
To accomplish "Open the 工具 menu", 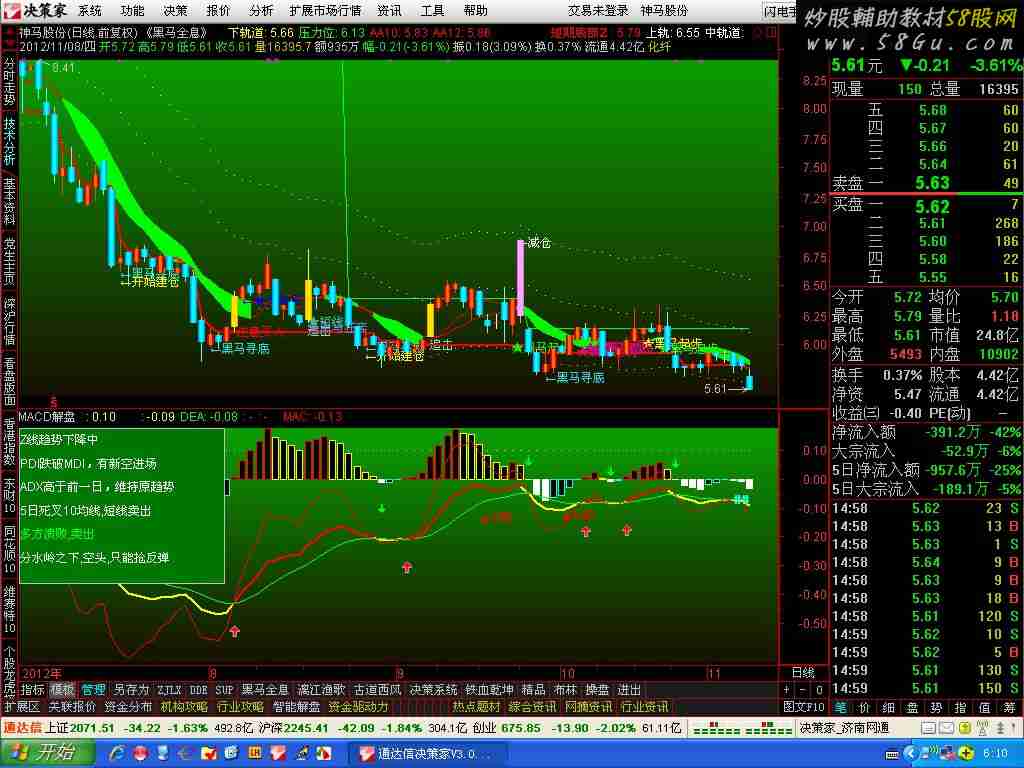I will (432, 10).
